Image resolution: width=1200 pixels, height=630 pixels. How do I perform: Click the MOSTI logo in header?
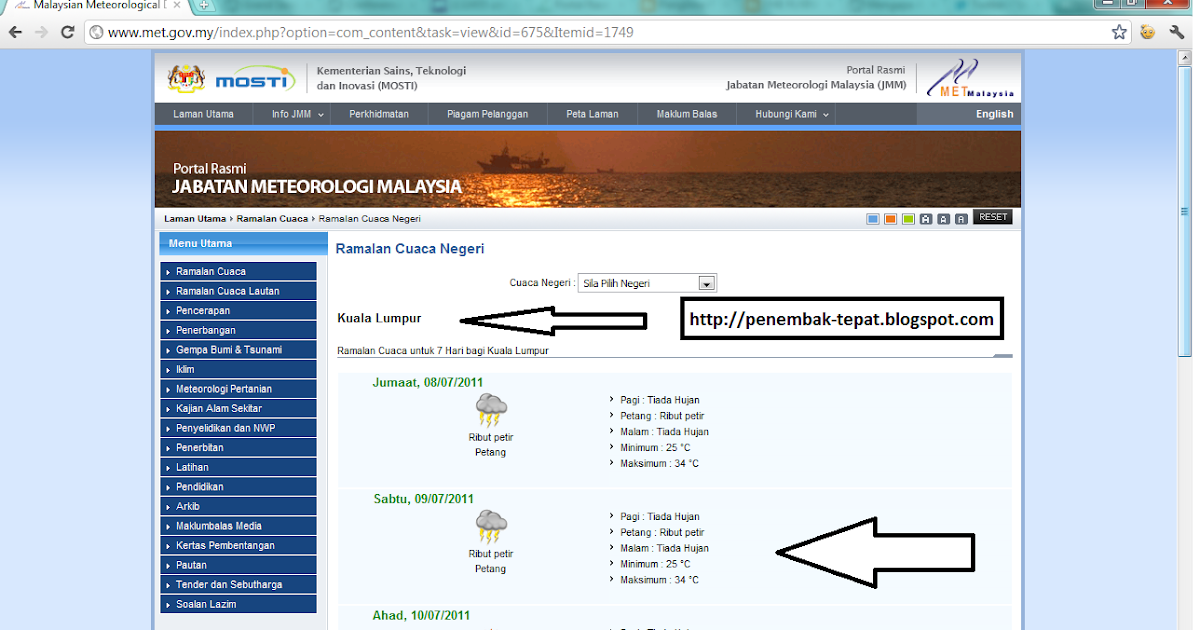tap(255, 79)
